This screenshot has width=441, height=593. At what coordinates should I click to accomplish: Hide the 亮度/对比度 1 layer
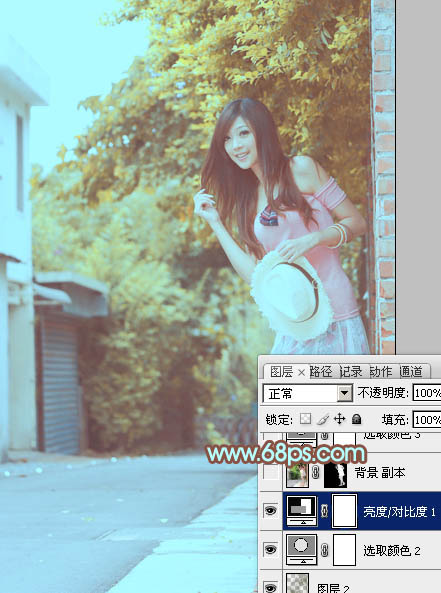pyautogui.click(x=270, y=511)
